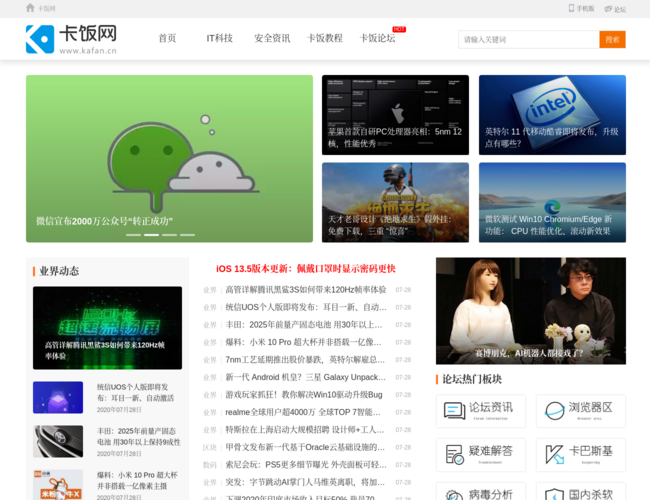Open the 绝地求生 PUBG article card
Image resolution: width=650 pixels, height=500 pixels.
coord(395,202)
